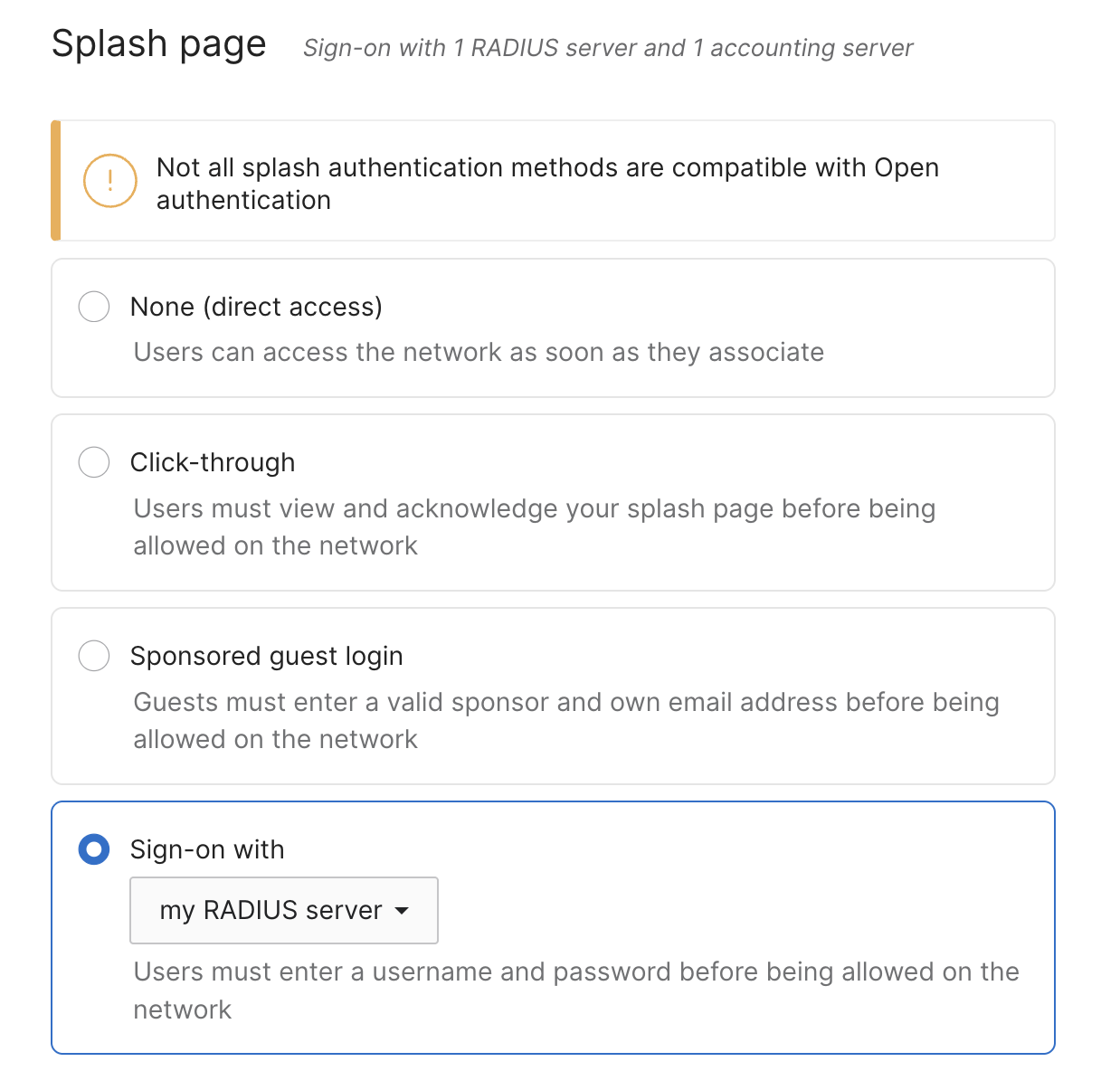Image resolution: width=1120 pixels, height=1071 pixels.
Task: Click the orange exclamation warning icon
Action: (110, 181)
